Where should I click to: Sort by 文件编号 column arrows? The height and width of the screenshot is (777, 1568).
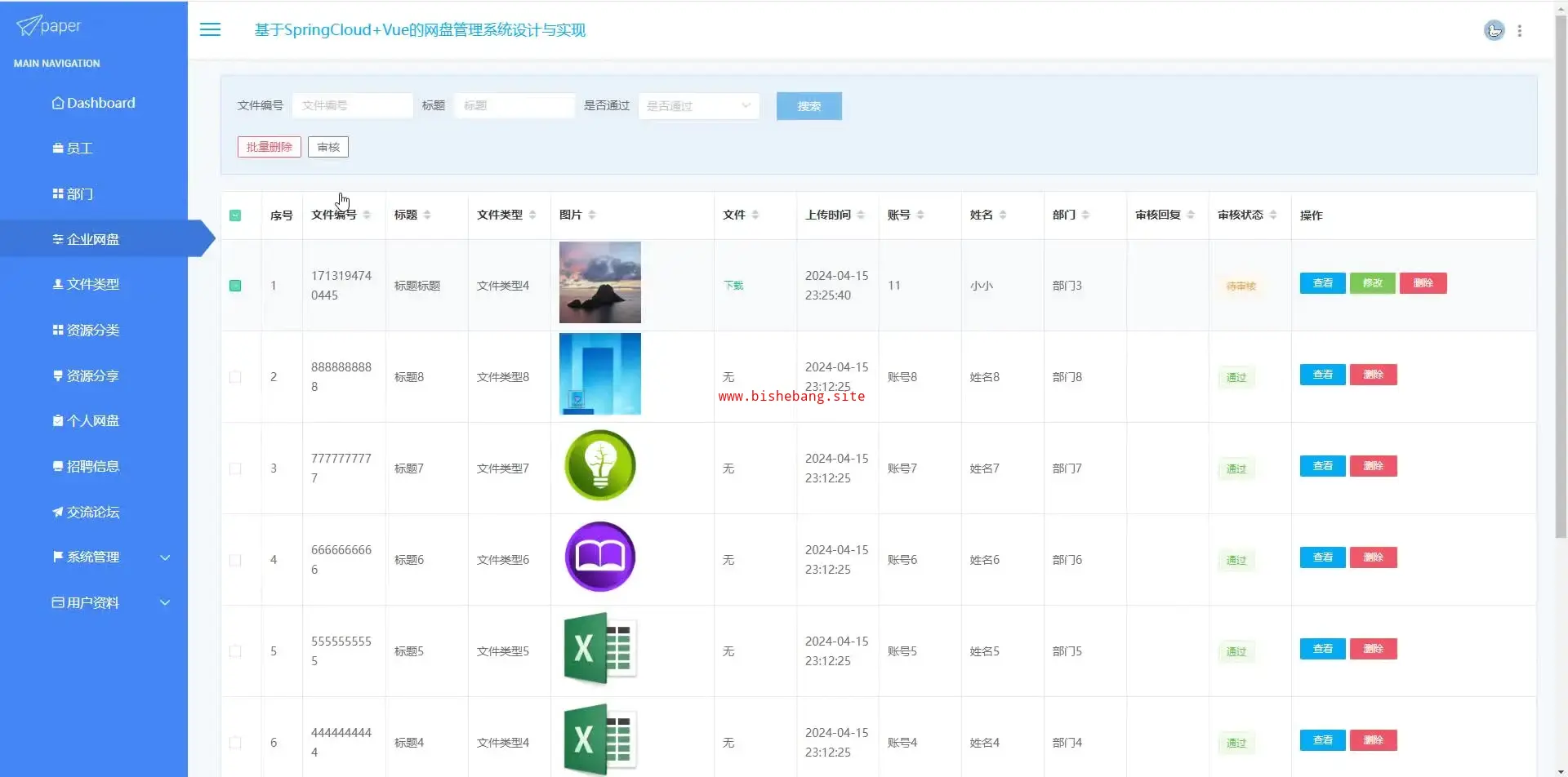tap(367, 215)
